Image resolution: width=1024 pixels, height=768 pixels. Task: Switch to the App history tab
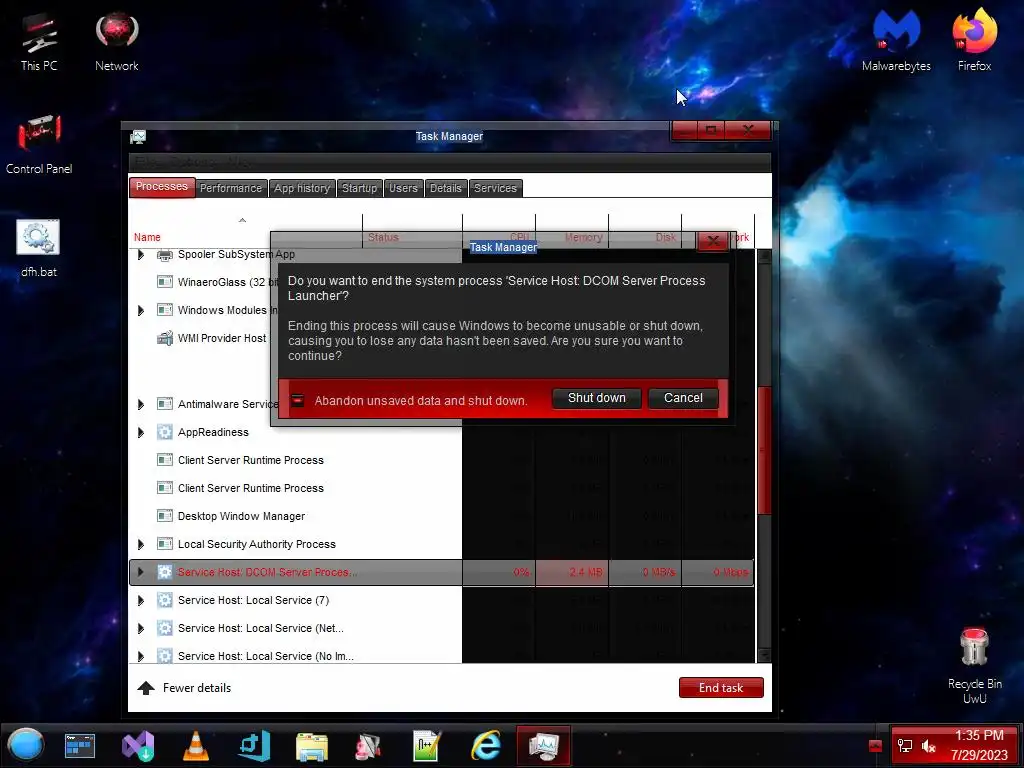(302, 188)
